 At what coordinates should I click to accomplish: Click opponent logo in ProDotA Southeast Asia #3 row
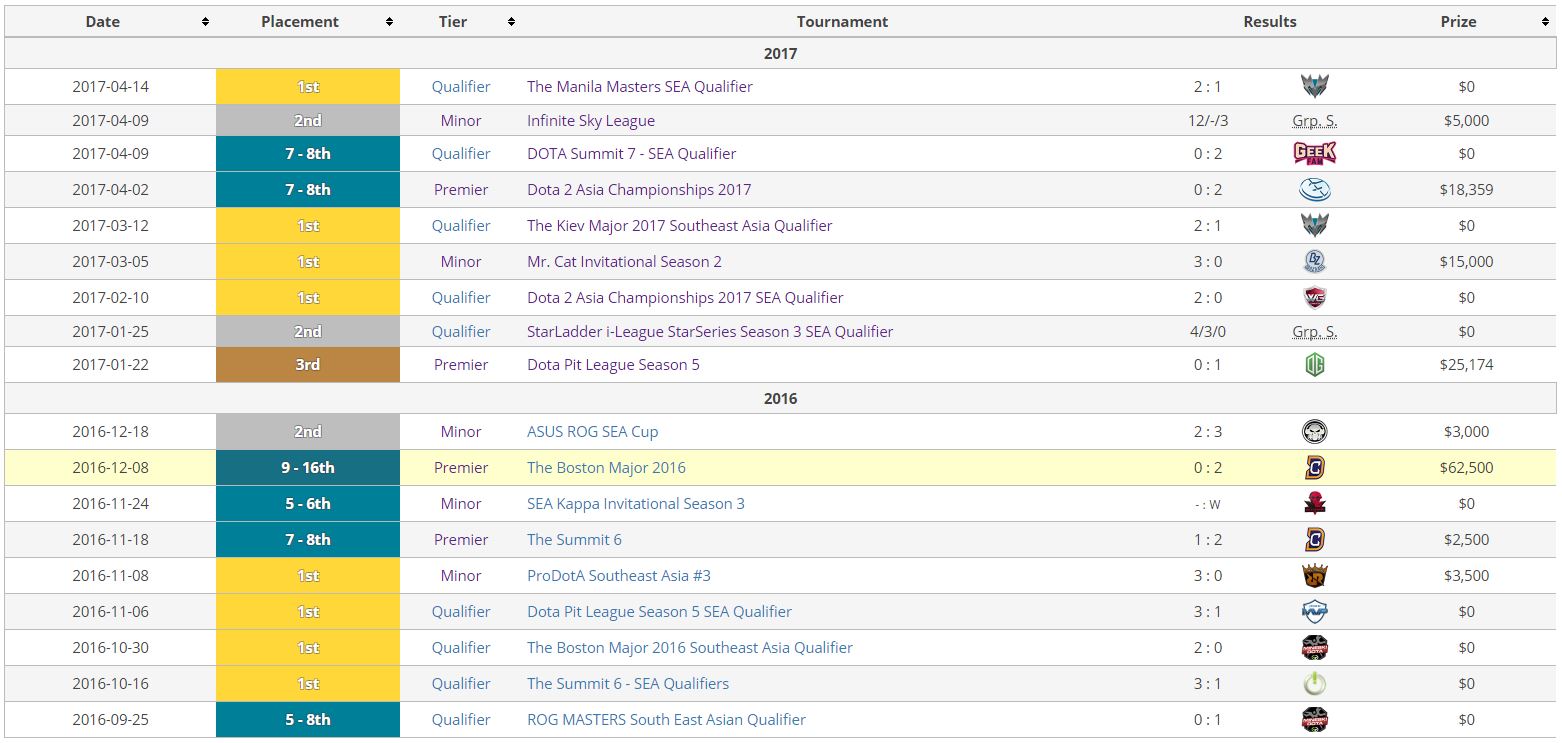tap(1314, 575)
